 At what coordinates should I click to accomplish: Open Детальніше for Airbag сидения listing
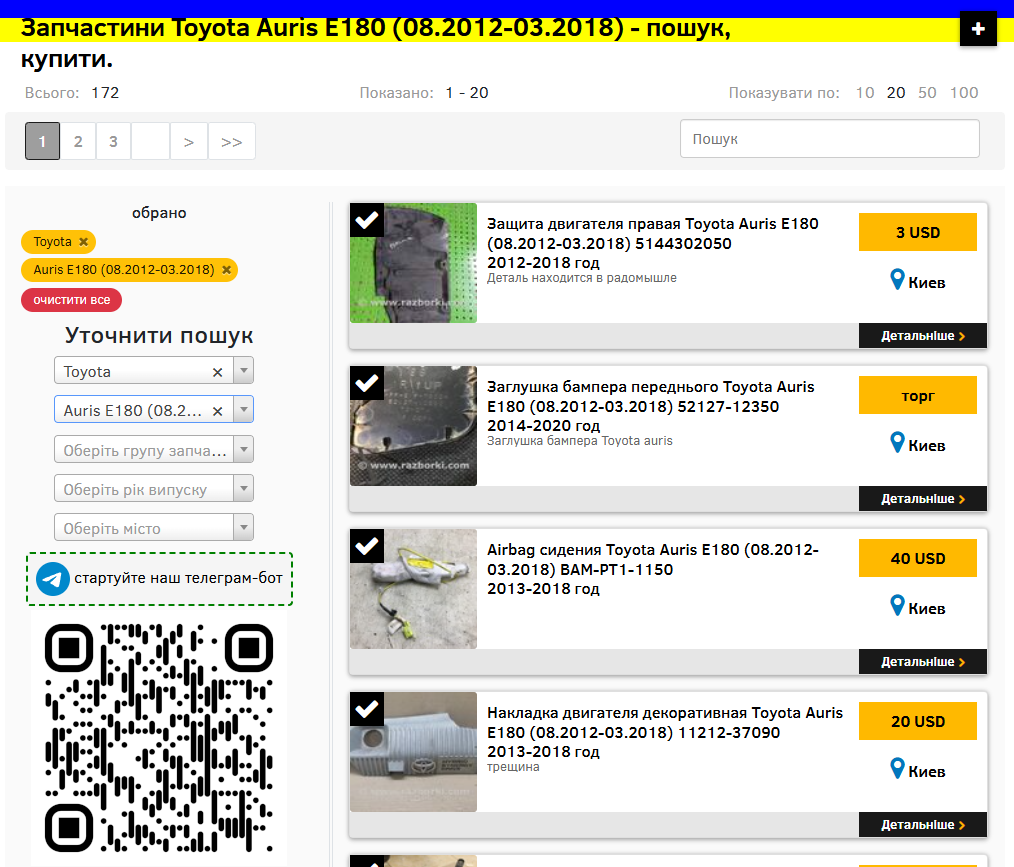coord(923,661)
